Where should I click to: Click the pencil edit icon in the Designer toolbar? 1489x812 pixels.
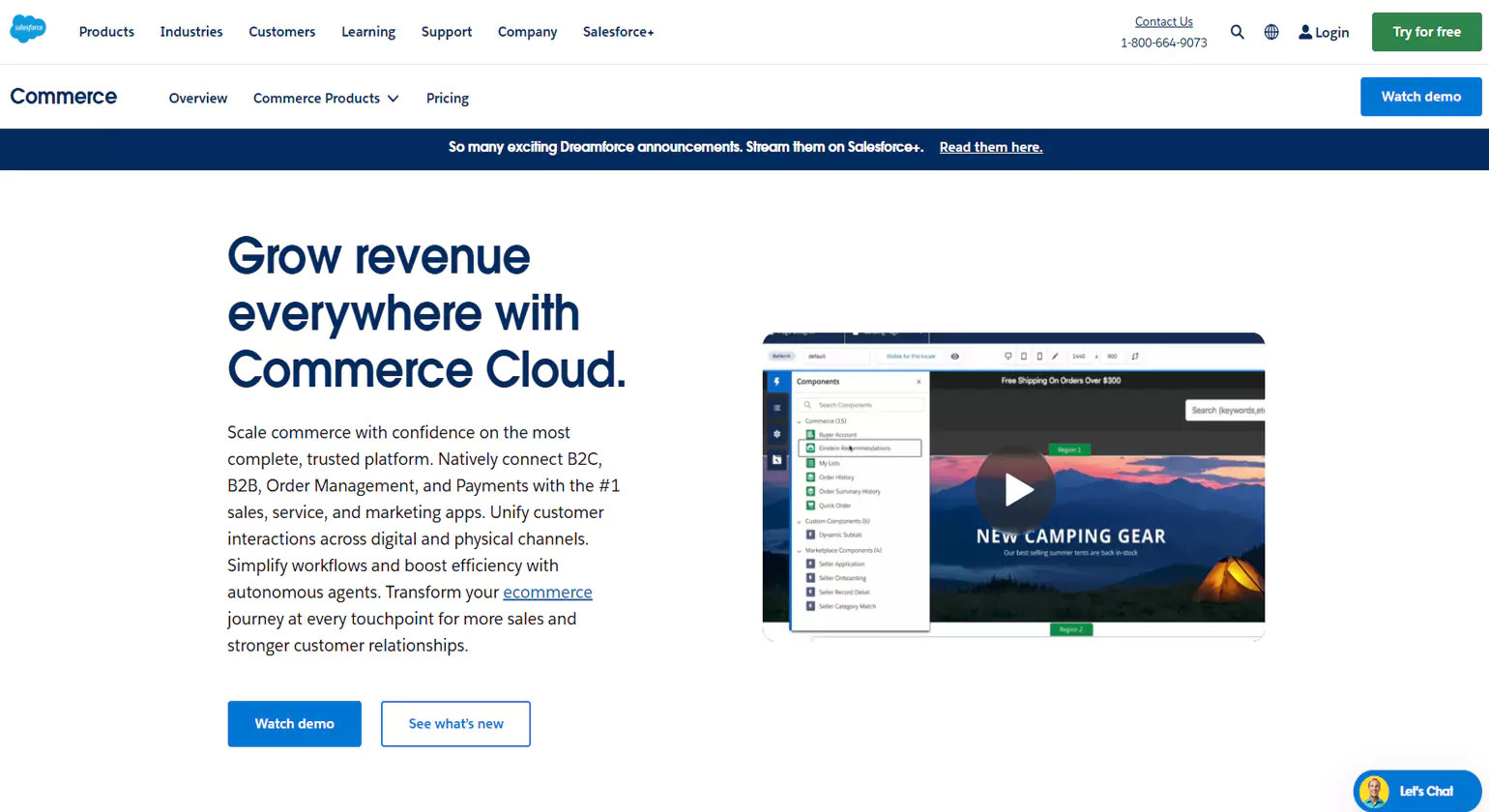[x=1055, y=356]
